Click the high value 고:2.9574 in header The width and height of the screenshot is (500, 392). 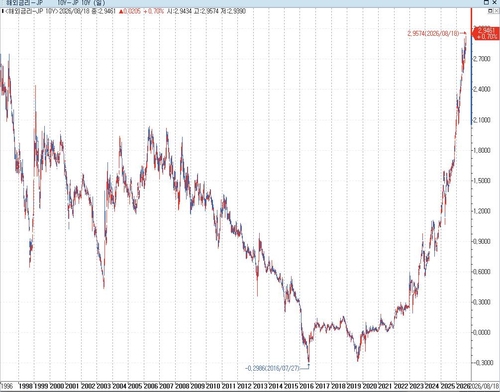click(206, 11)
